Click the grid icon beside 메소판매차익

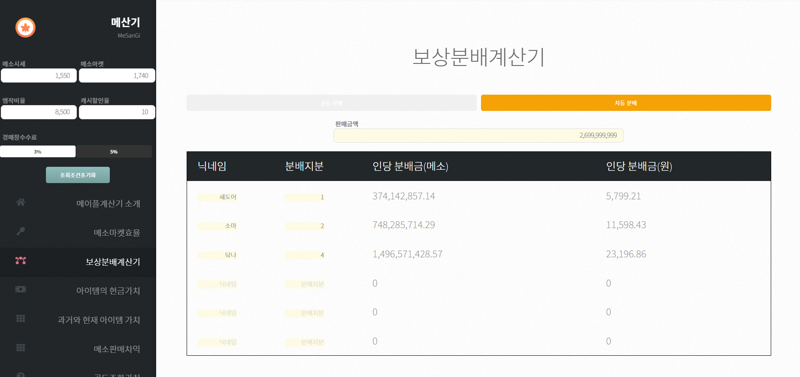21,347
